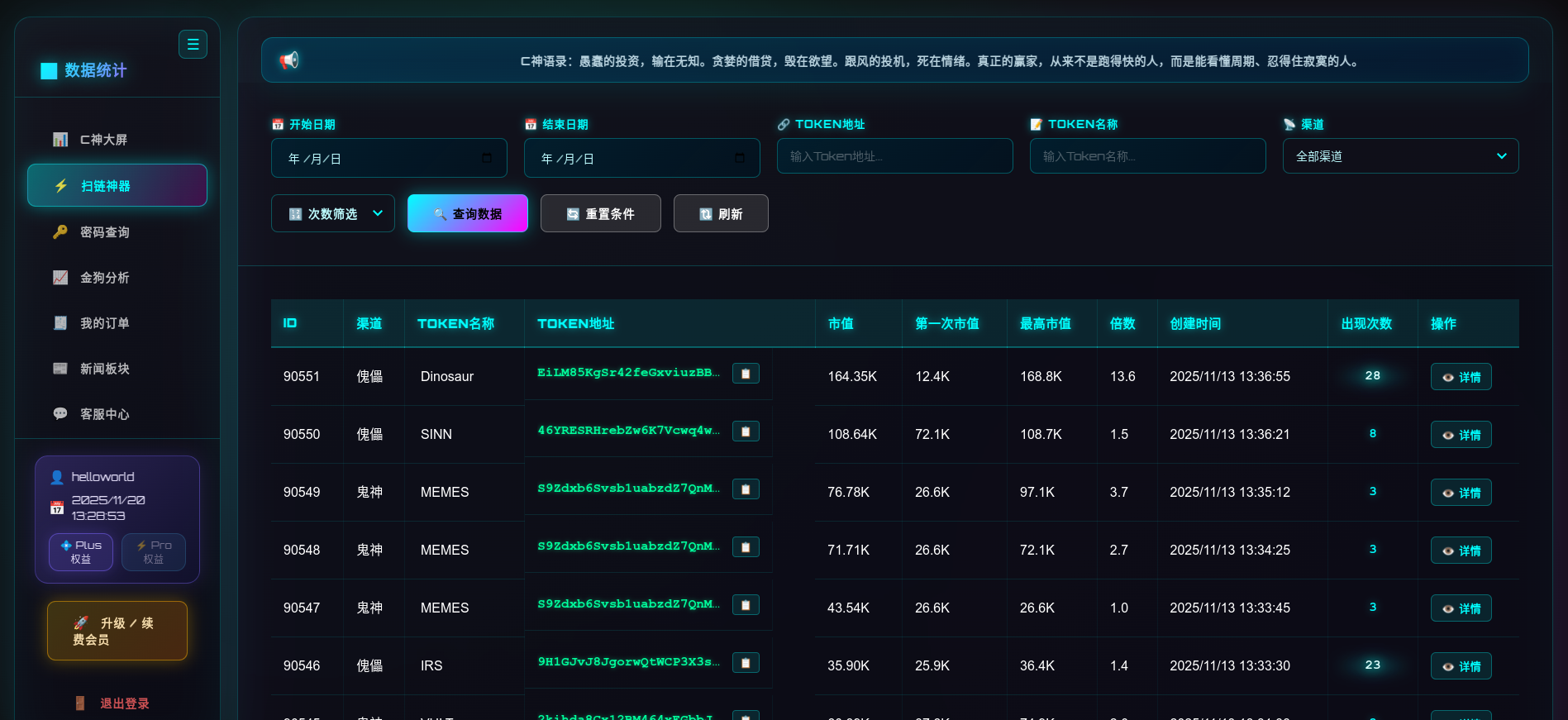Expand the 全部渠道 channel dropdown

click(1400, 156)
